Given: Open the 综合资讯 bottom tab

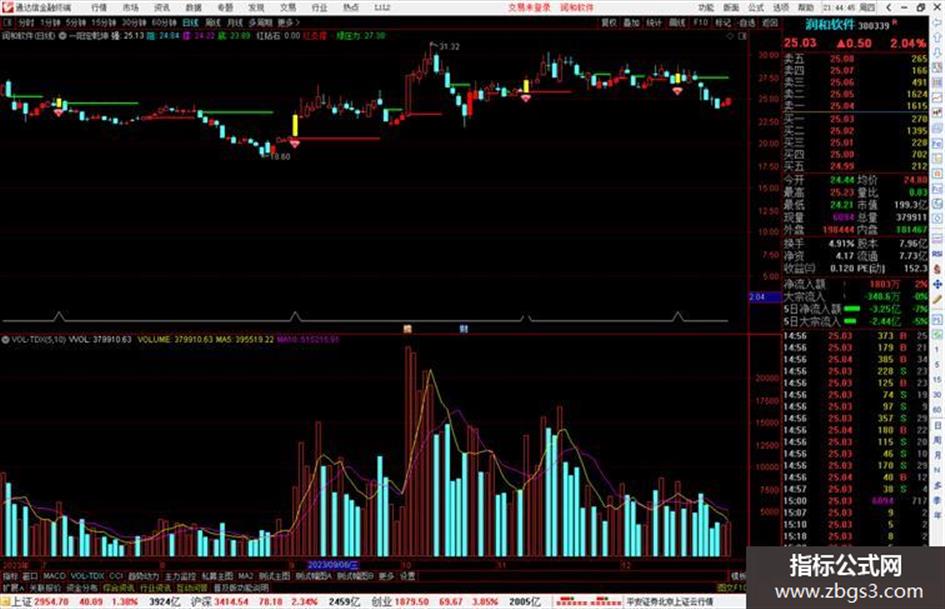Looking at the screenshot, I should tap(119, 587).
